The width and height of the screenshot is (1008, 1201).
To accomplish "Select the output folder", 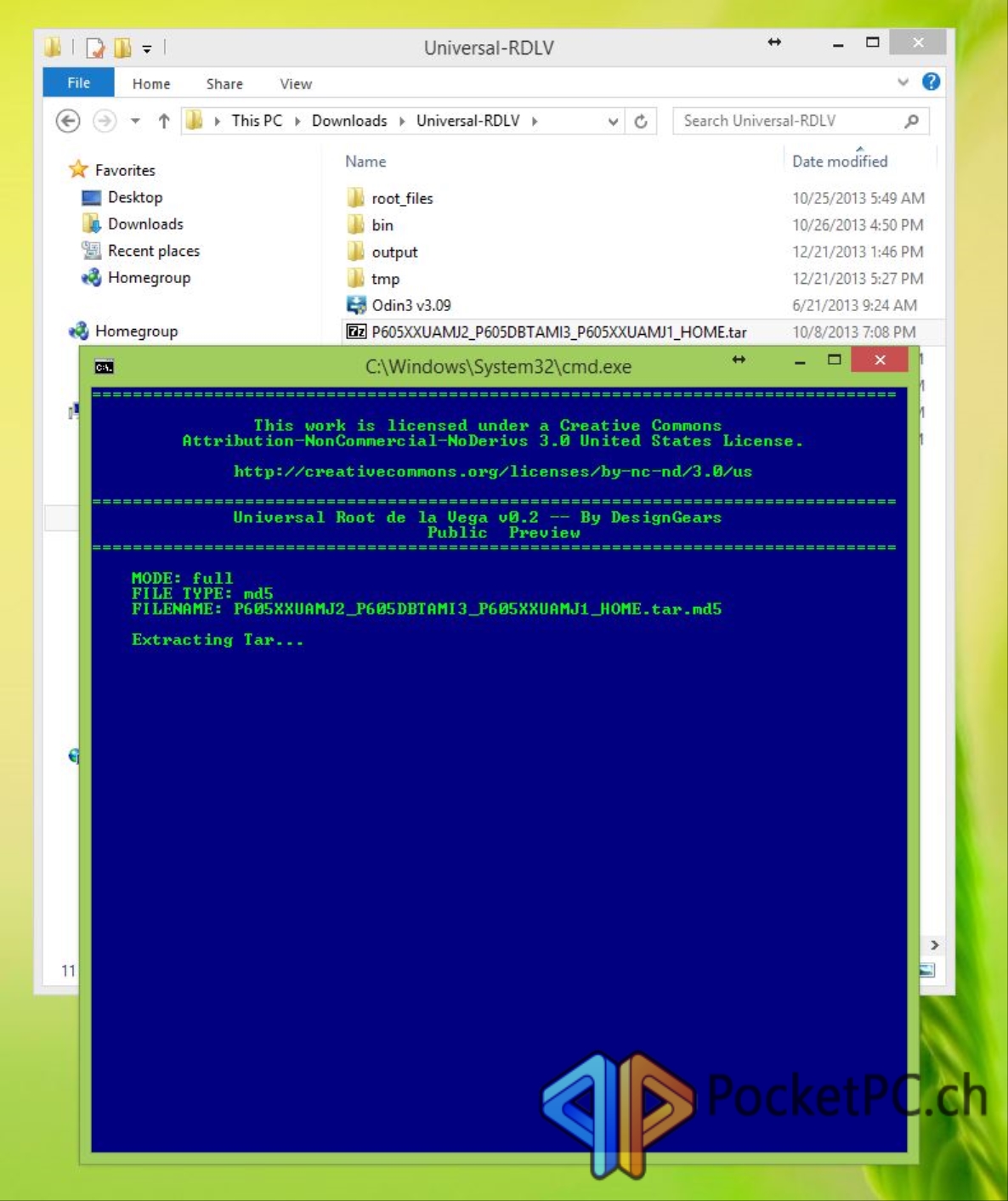I will [394, 252].
